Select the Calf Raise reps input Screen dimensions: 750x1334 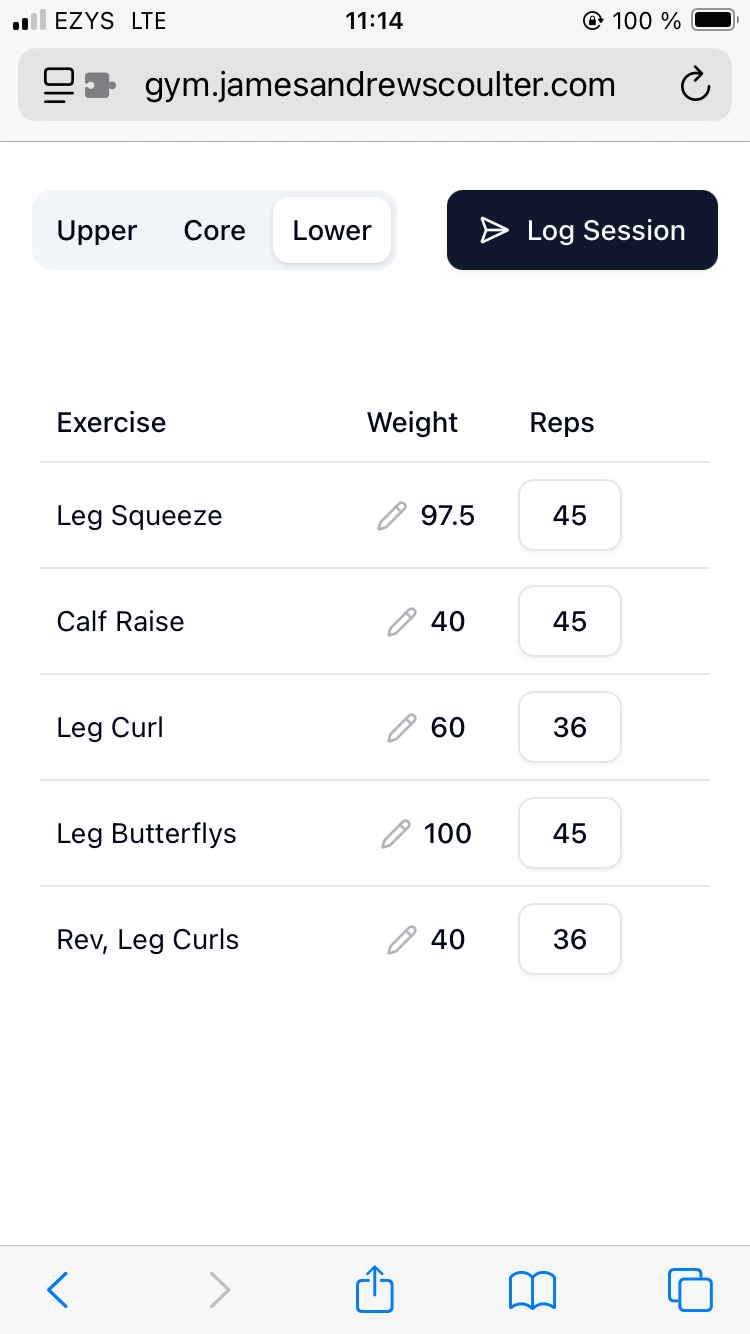point(570,621)
